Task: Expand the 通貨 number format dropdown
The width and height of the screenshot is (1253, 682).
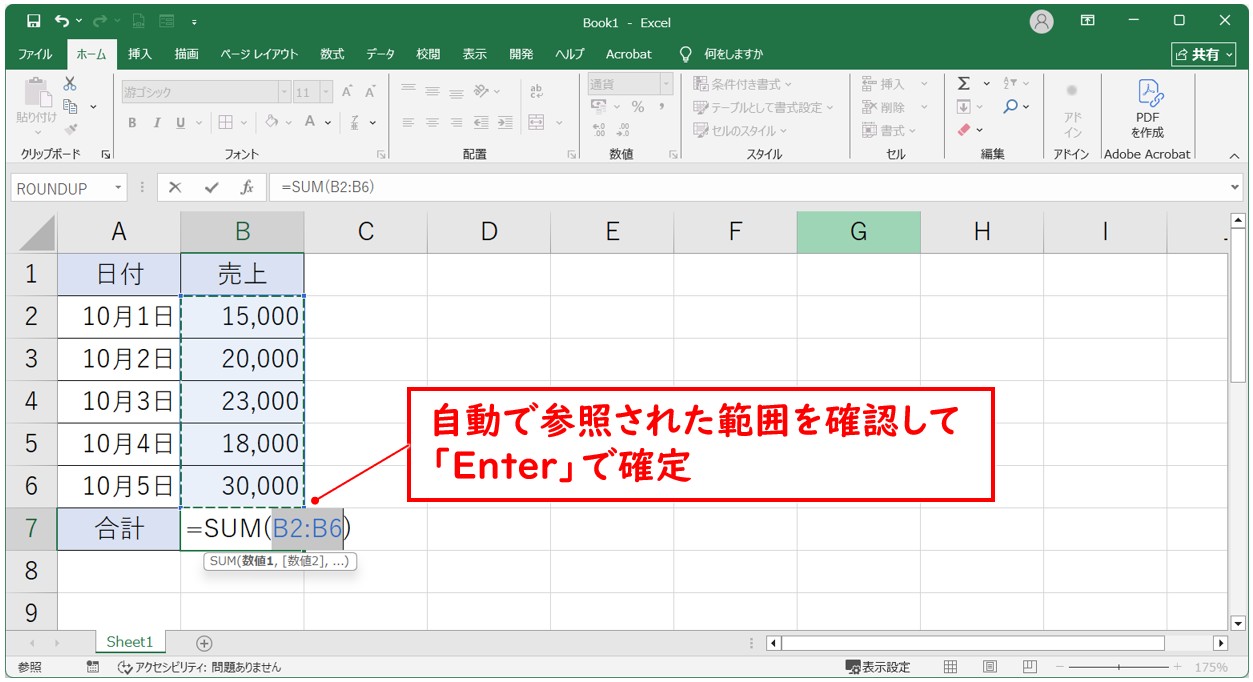Action: 667,82
